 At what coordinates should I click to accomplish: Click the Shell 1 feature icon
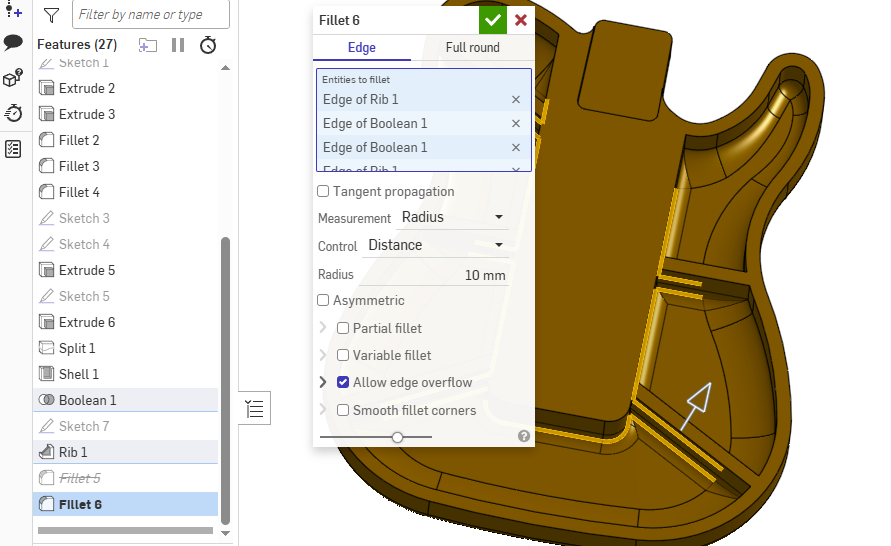(46, 374)
